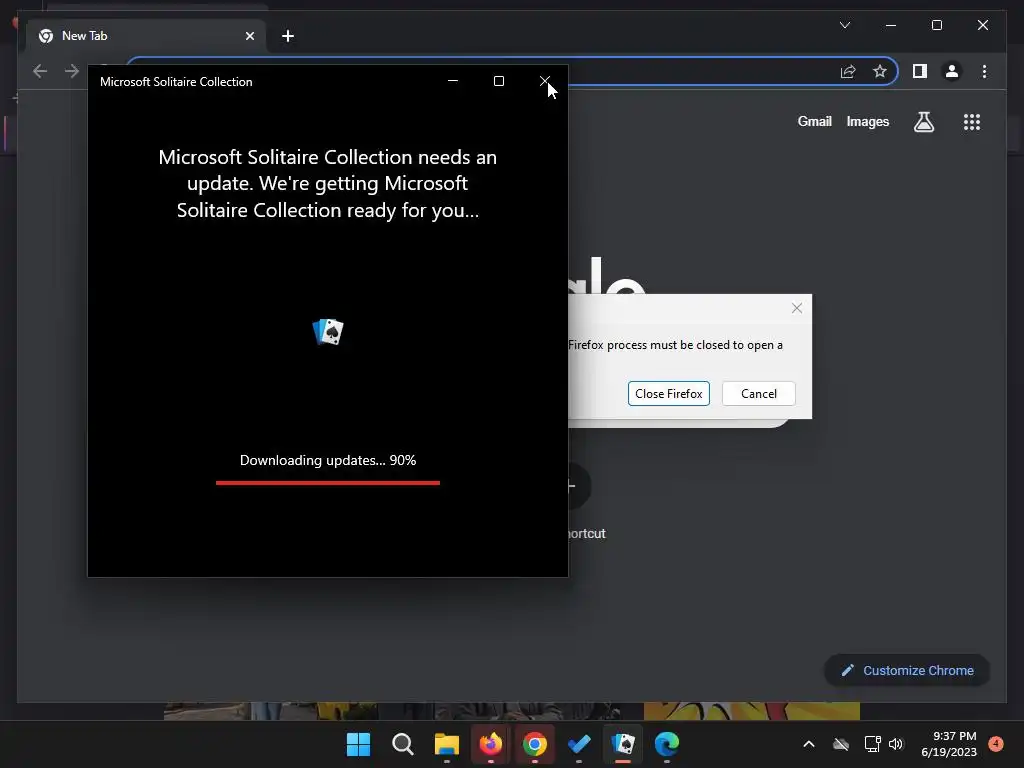Open the Google apps grid
Image resolution: width=1024 pixels, height=768 pixels.
point(972,121)
